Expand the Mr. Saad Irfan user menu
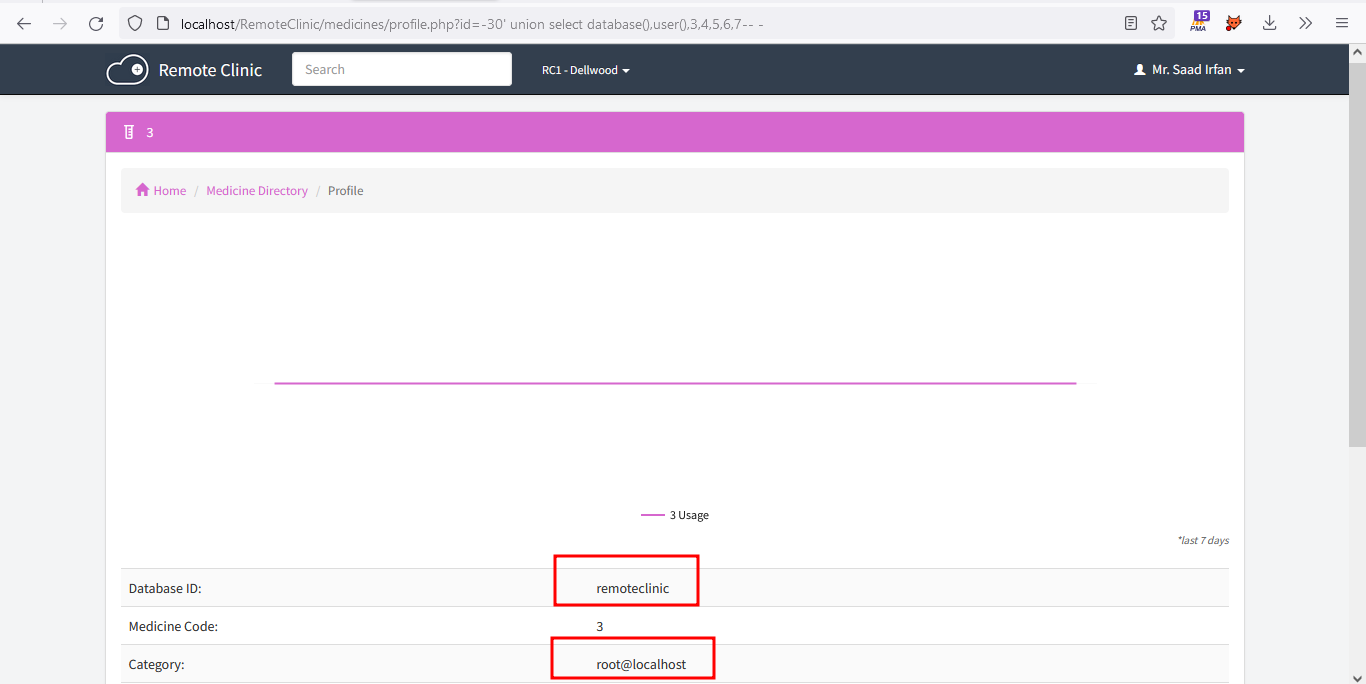1366x684 pixels. click(1189, 71)
